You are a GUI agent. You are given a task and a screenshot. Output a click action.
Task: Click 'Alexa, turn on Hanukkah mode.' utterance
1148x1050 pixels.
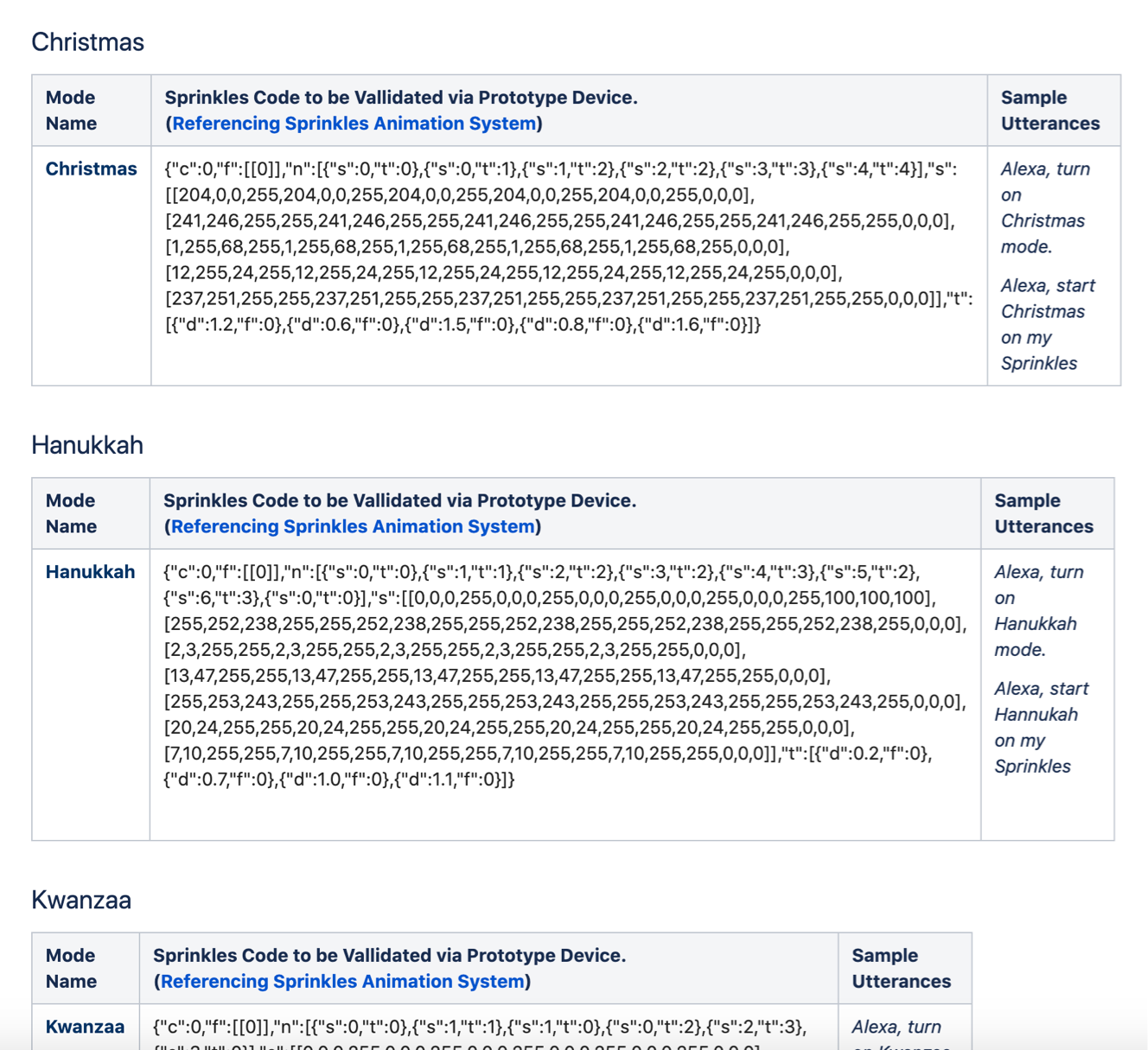(1038, 610)
